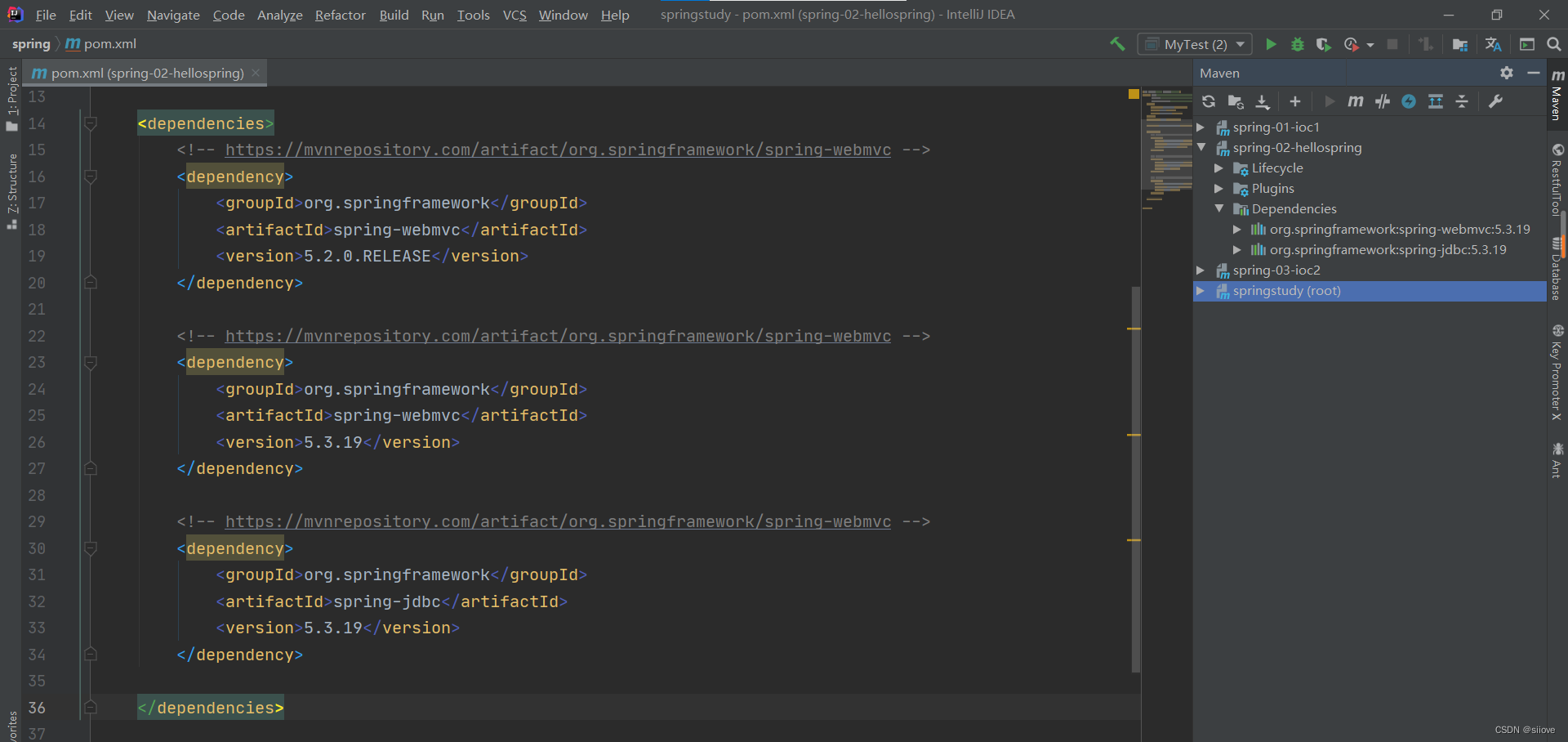
Task: Click Run Maven Build play icon
Action: (1330, 101)
